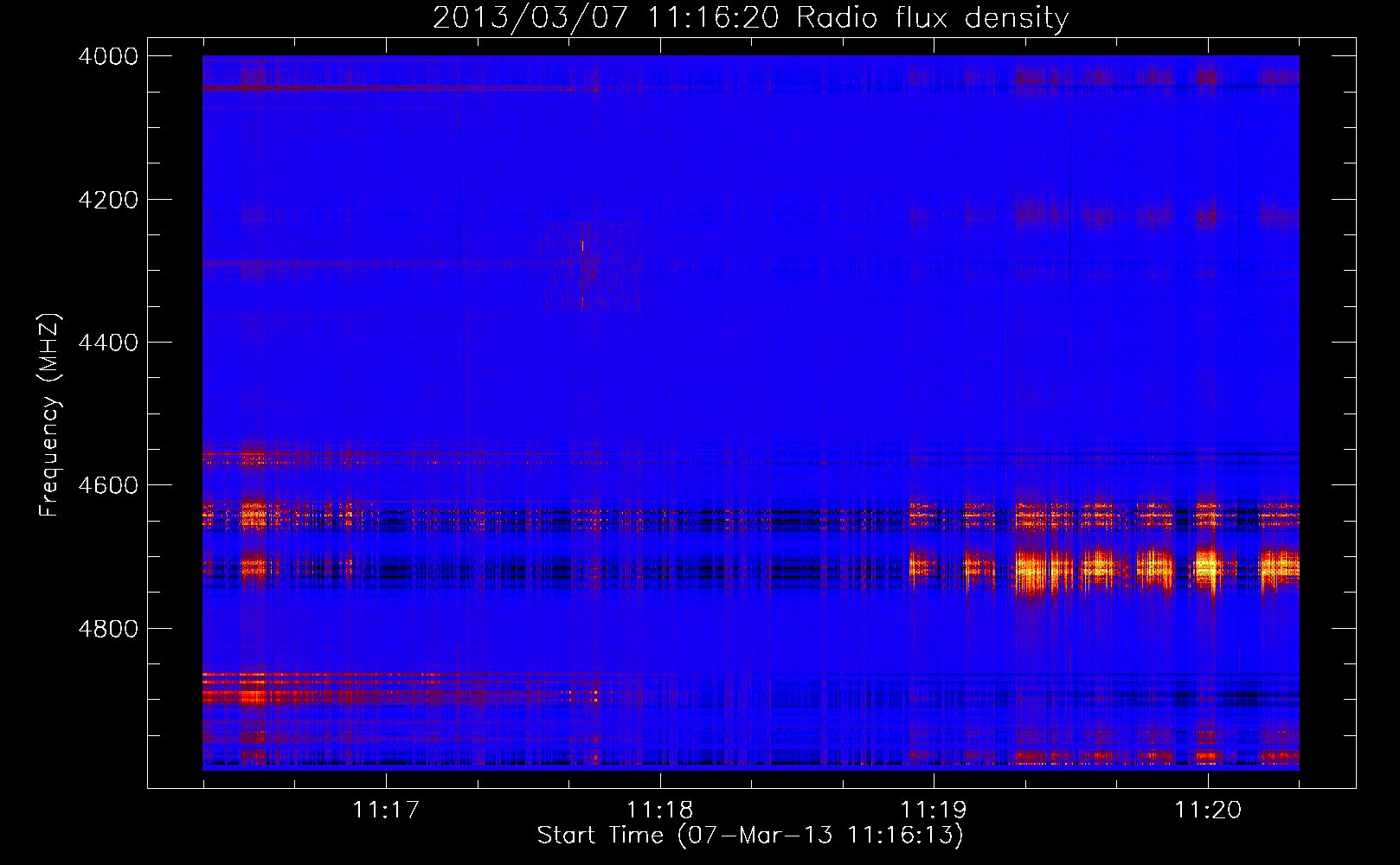Select the 4400 frequency tick label
1400x865 pixels.
[108, 343]
